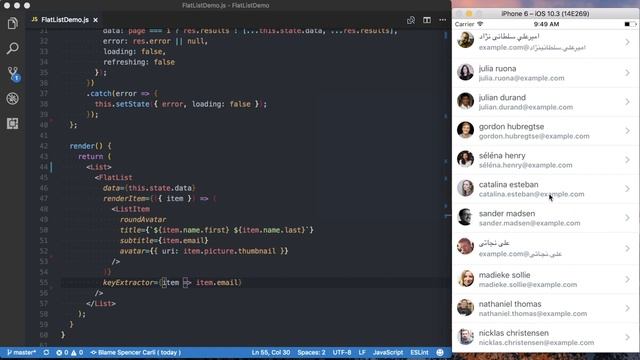Viewport: 640px width, 360px height.
Task: Select the catalina esteban name text
Action: (x=509, y=184)
